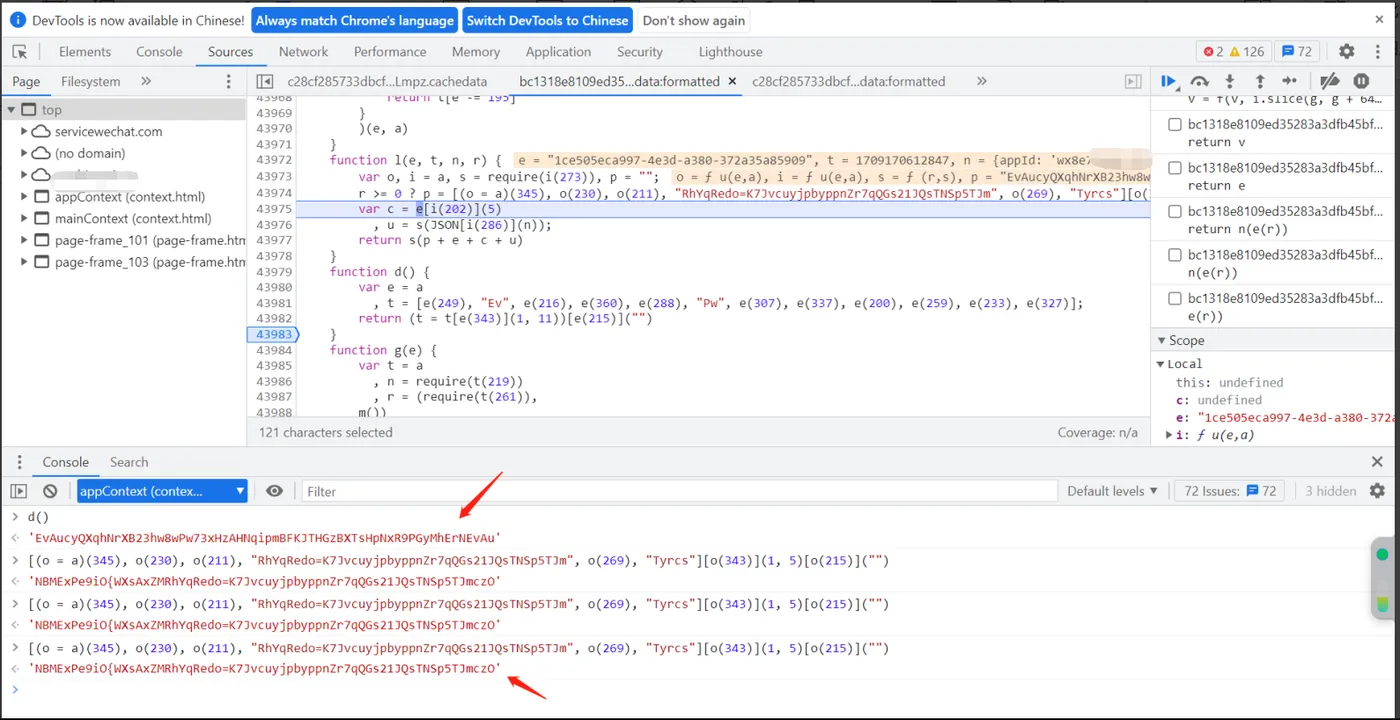Image resolution: width=1400 pixels, height=720 pixels.
Task: Click the 72 Issues link in console toolbar
Action: point(1230,491)
